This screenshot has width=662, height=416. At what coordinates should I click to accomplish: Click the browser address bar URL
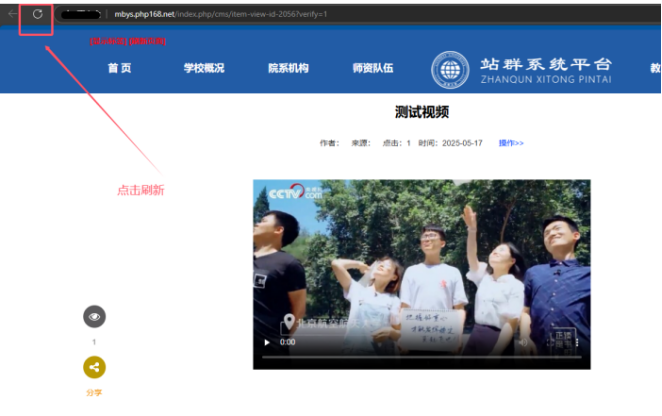point(220,14)
